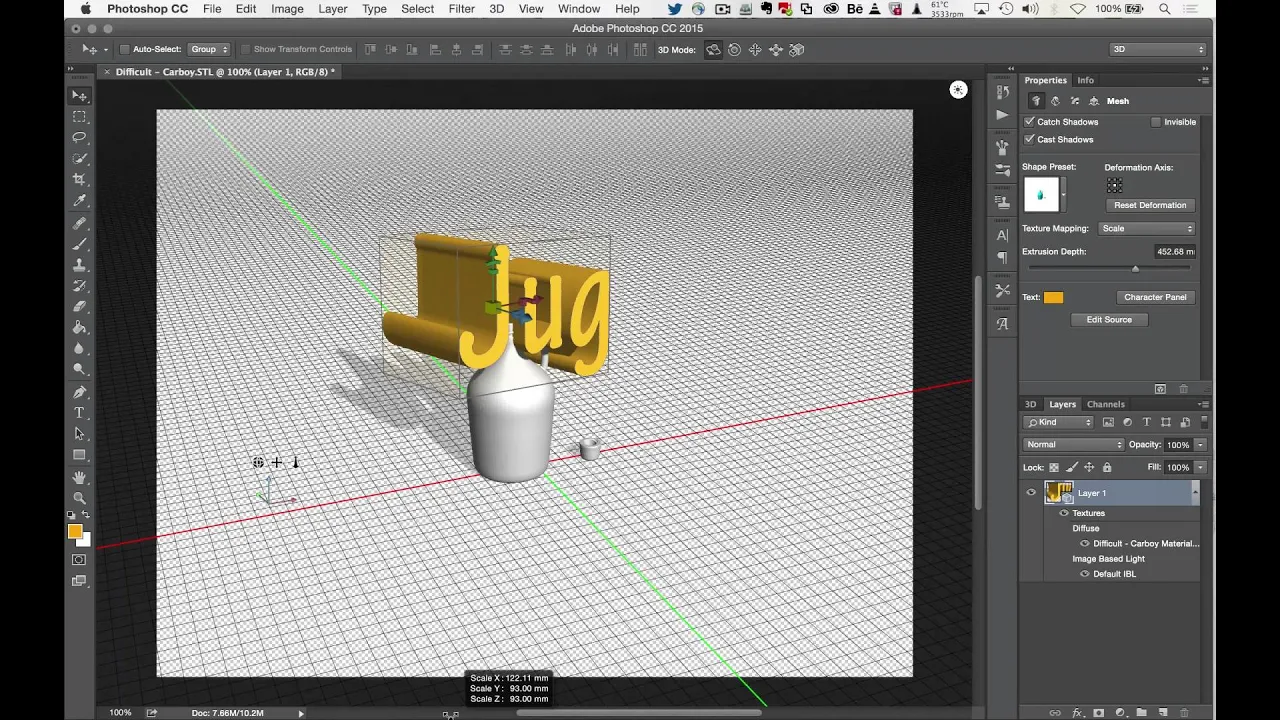Image resolution: width=1280 pixels, height=720 pixels.
Task: Click the Drag 3D Object mode icon
Action: 755,49
